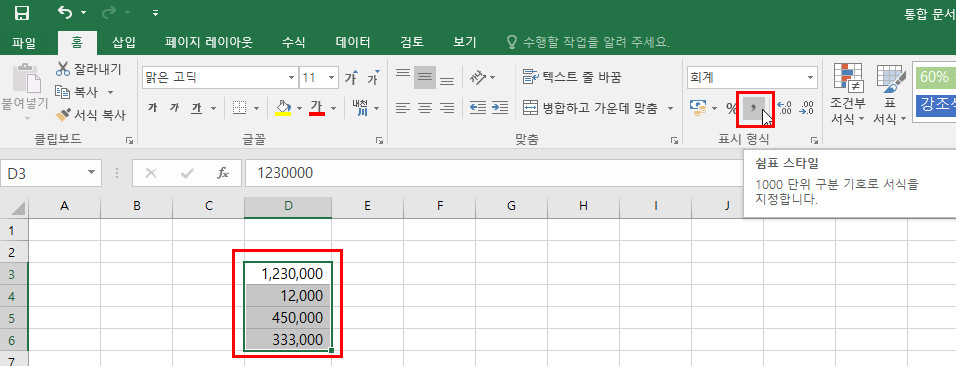Increase decimal places
This screenshot has width=956, height=366.
click(x=785, y=109)
